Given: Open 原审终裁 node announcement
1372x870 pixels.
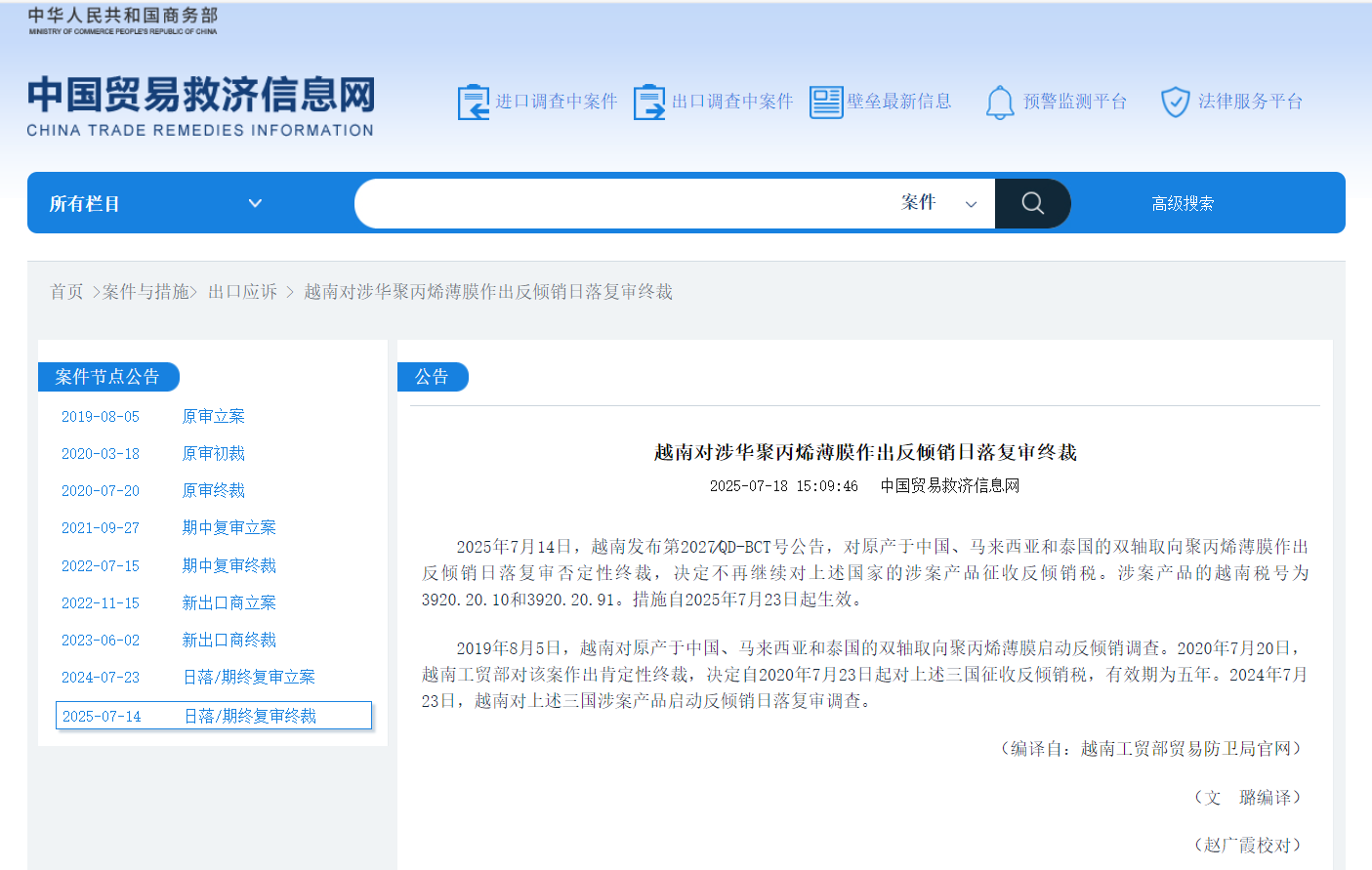Looking at the screenshot, I should tap(214, 491).
